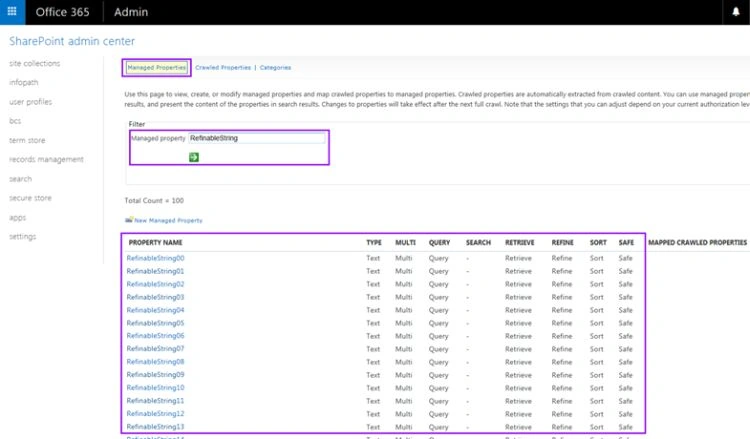The image size is (750, 439).
Task: Open RefinableString07 property
Action: (155, 349)
